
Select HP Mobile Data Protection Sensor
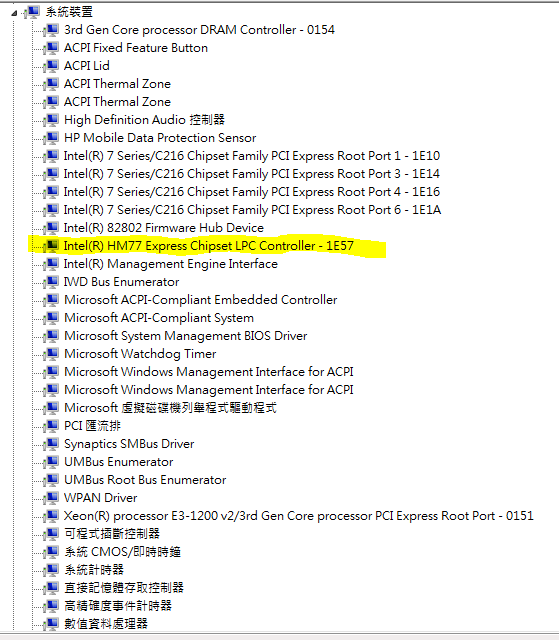coord(160,138)
